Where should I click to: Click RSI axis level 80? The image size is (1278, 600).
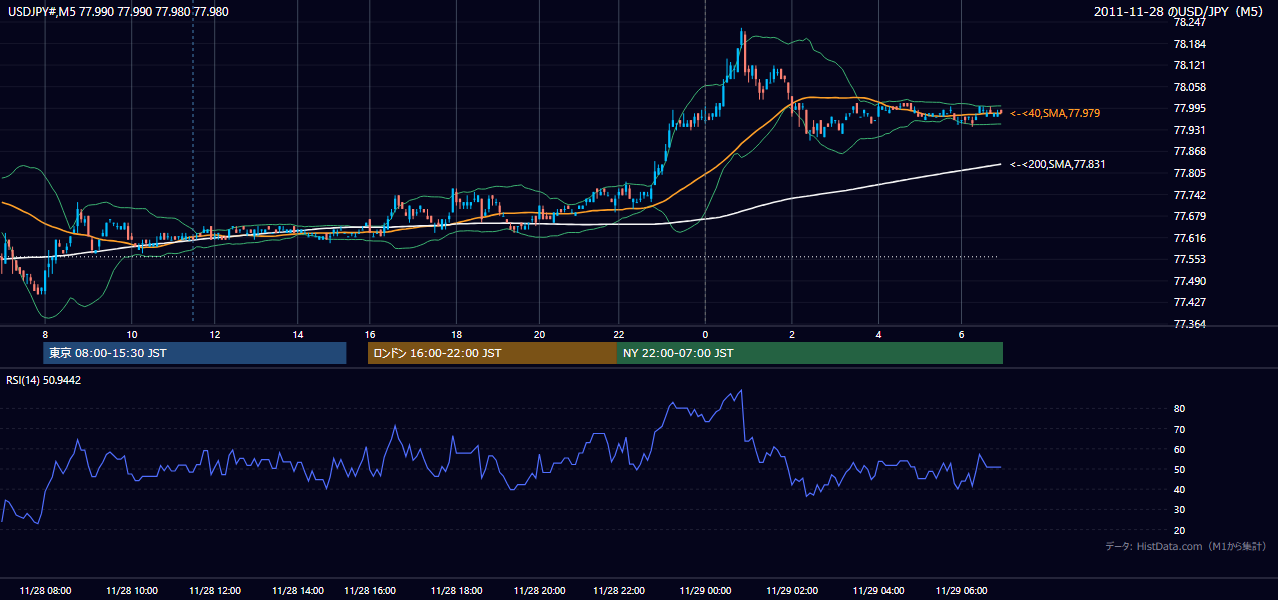pyautogui.click(x=1180, y=409)
